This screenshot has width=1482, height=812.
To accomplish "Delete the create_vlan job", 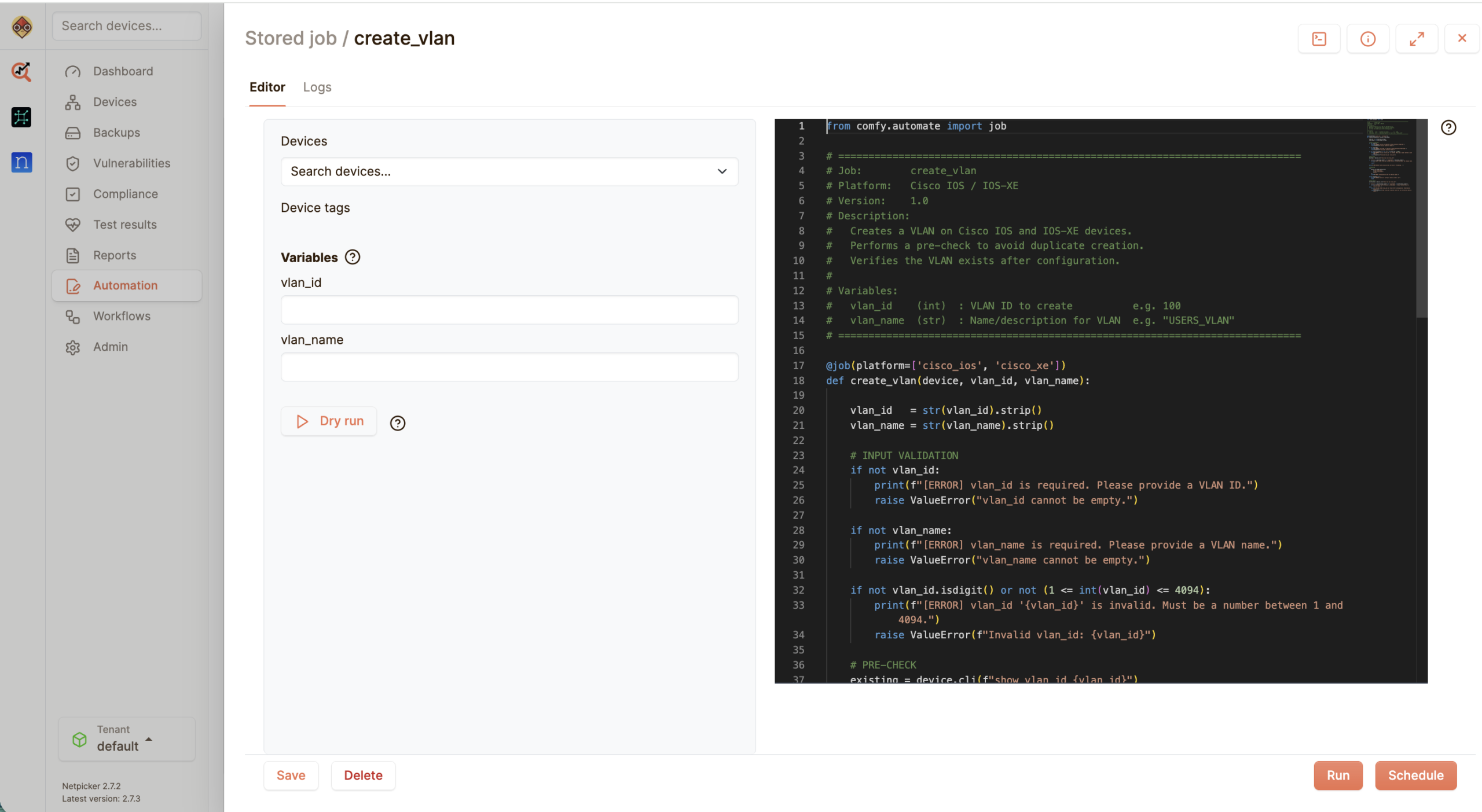I will point(363,776).
